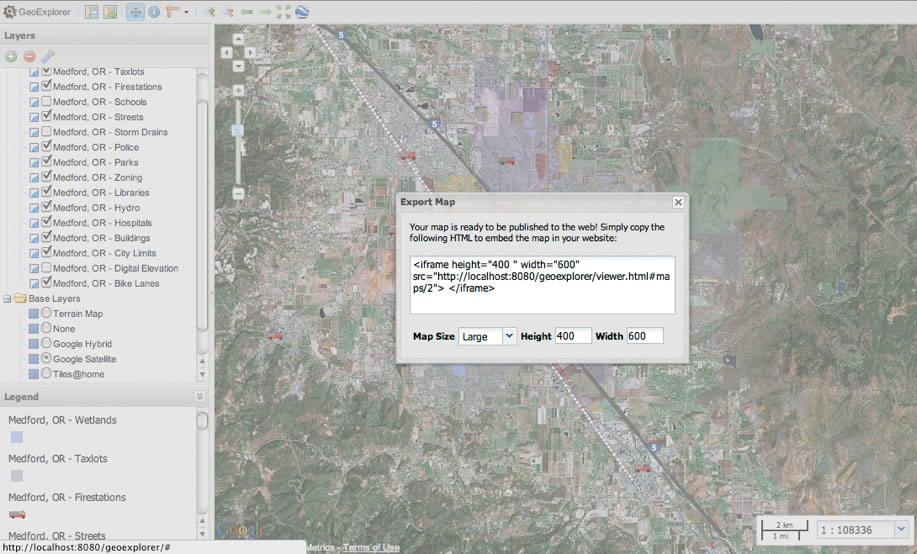Zoom to the full map extent
Screen dimensions: 917x554
283,12
